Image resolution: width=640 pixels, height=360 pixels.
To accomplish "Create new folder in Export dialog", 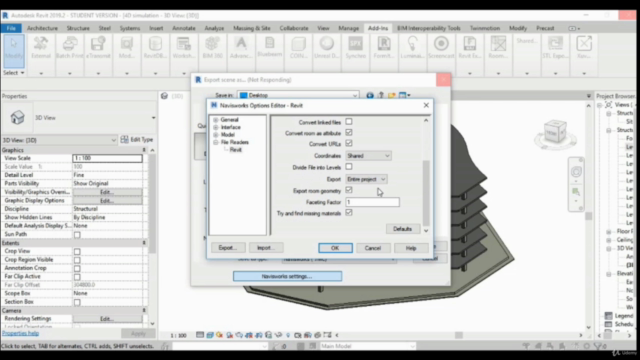I will [391, 95].
